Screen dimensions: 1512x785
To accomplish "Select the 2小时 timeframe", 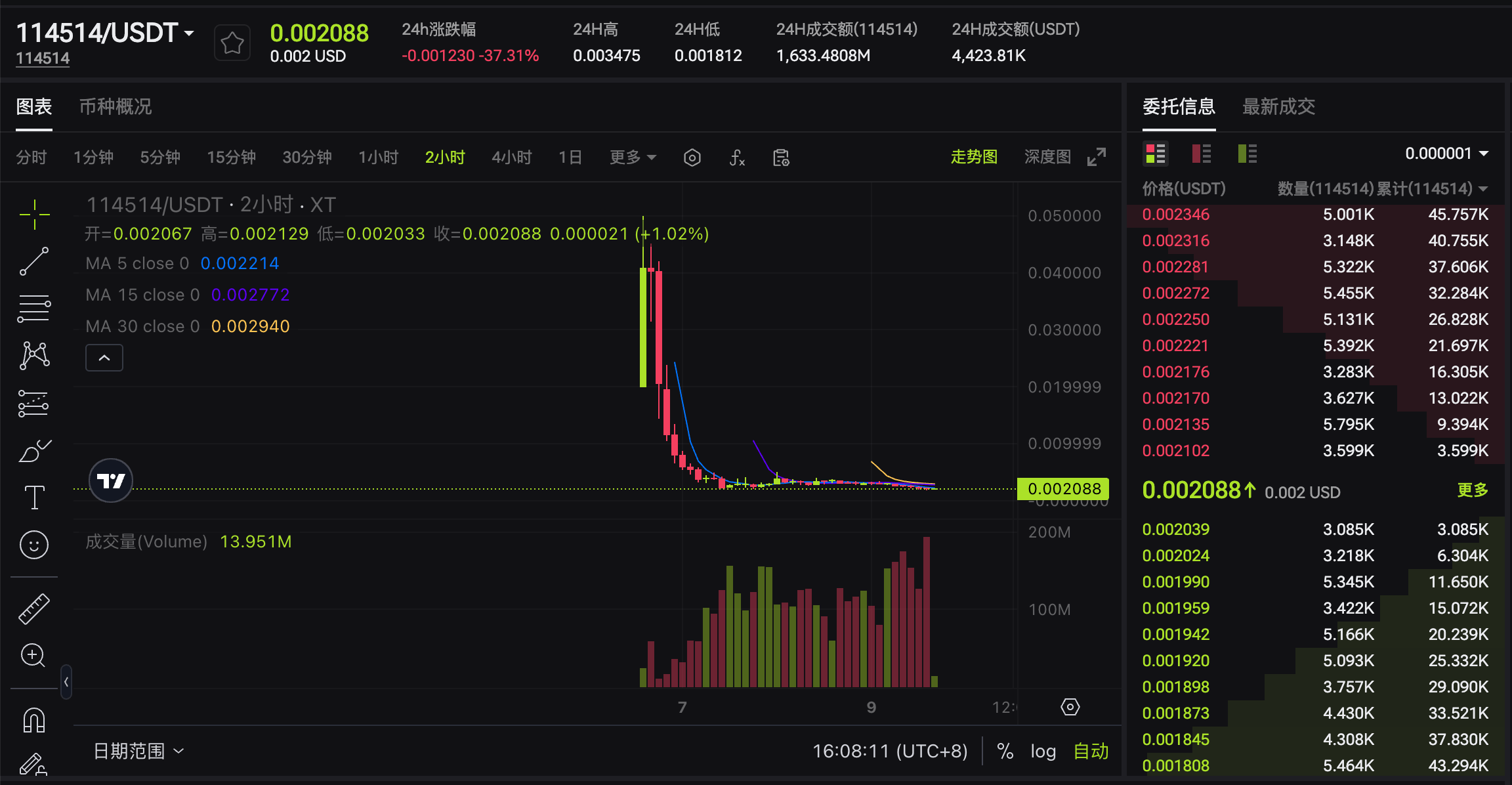I will pyautogui.click(x=445, y=158).
